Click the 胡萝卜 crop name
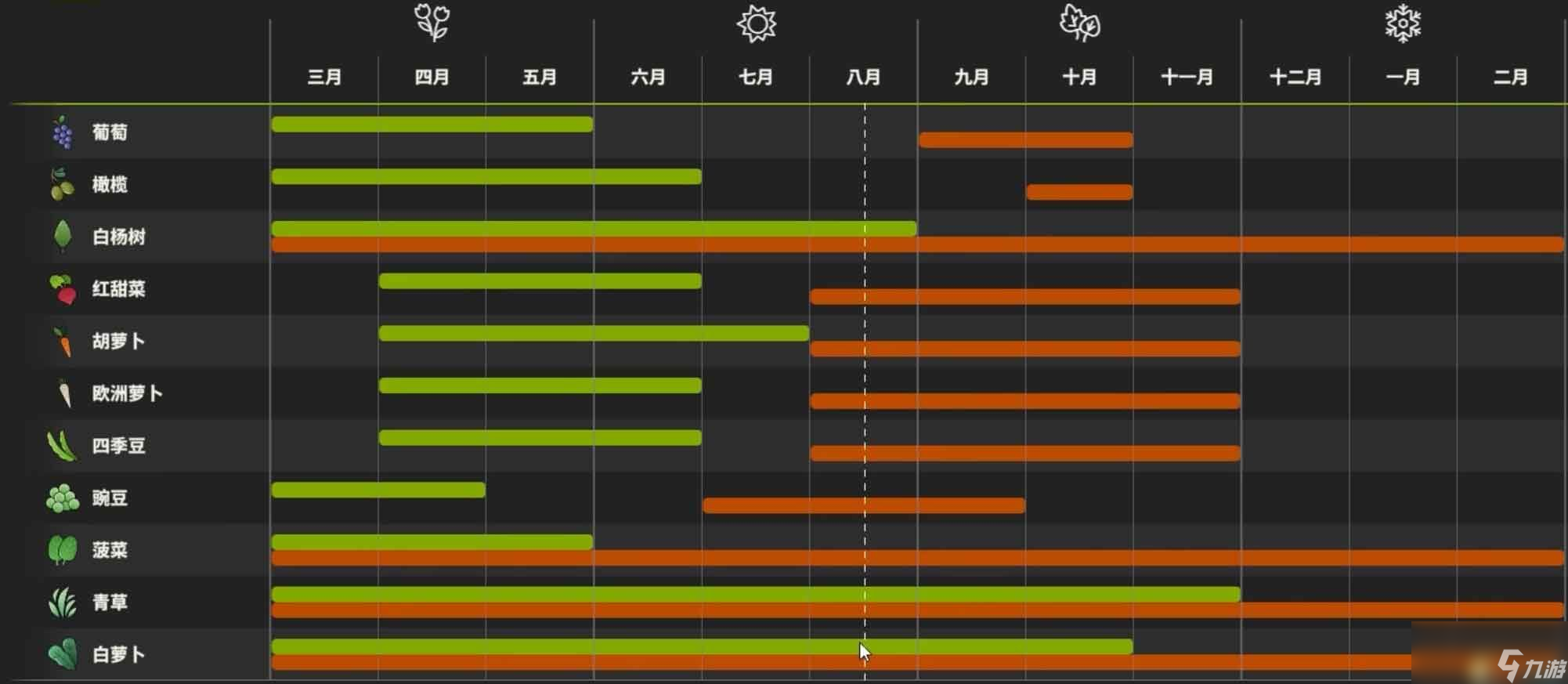This screenshot has width=1568, height=684. (119, 341)
